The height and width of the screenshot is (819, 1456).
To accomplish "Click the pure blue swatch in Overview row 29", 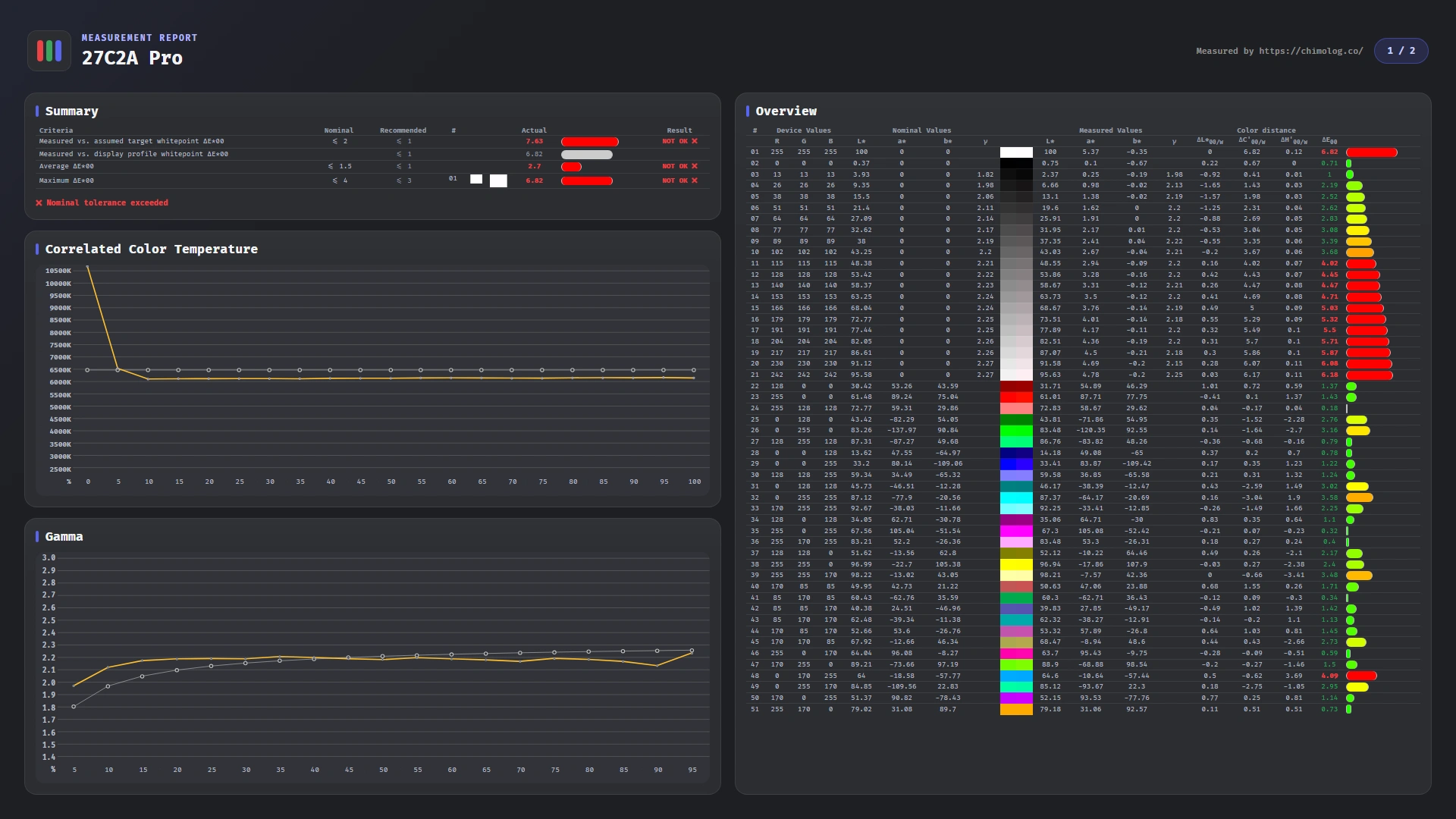I will 1016,464.
